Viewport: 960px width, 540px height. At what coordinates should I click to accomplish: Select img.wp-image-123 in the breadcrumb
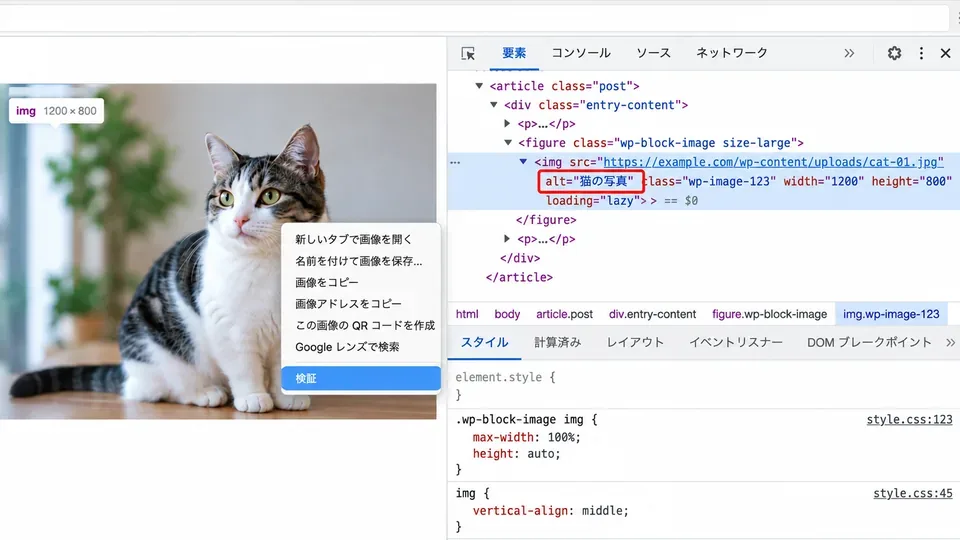[x=891, y=314]
